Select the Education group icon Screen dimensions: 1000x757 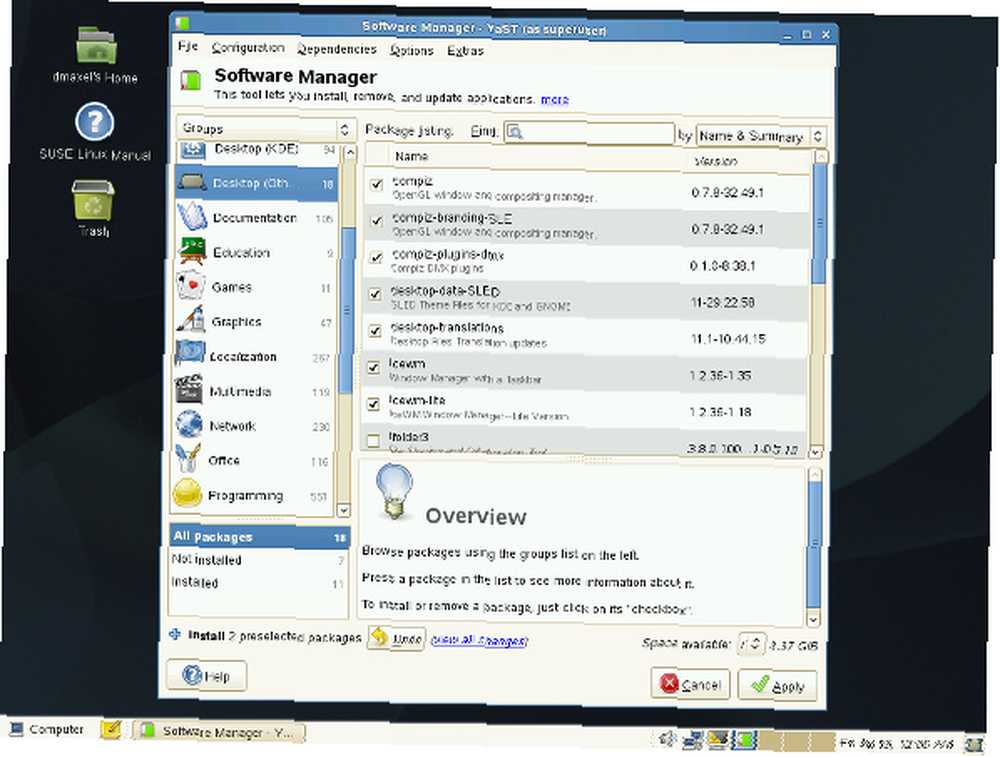(x=191, y=251)
